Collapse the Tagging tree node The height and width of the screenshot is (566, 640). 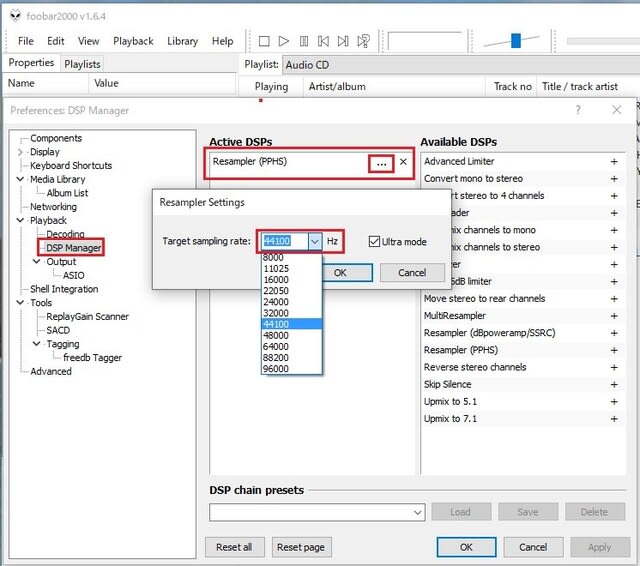(x=36, y=344)
